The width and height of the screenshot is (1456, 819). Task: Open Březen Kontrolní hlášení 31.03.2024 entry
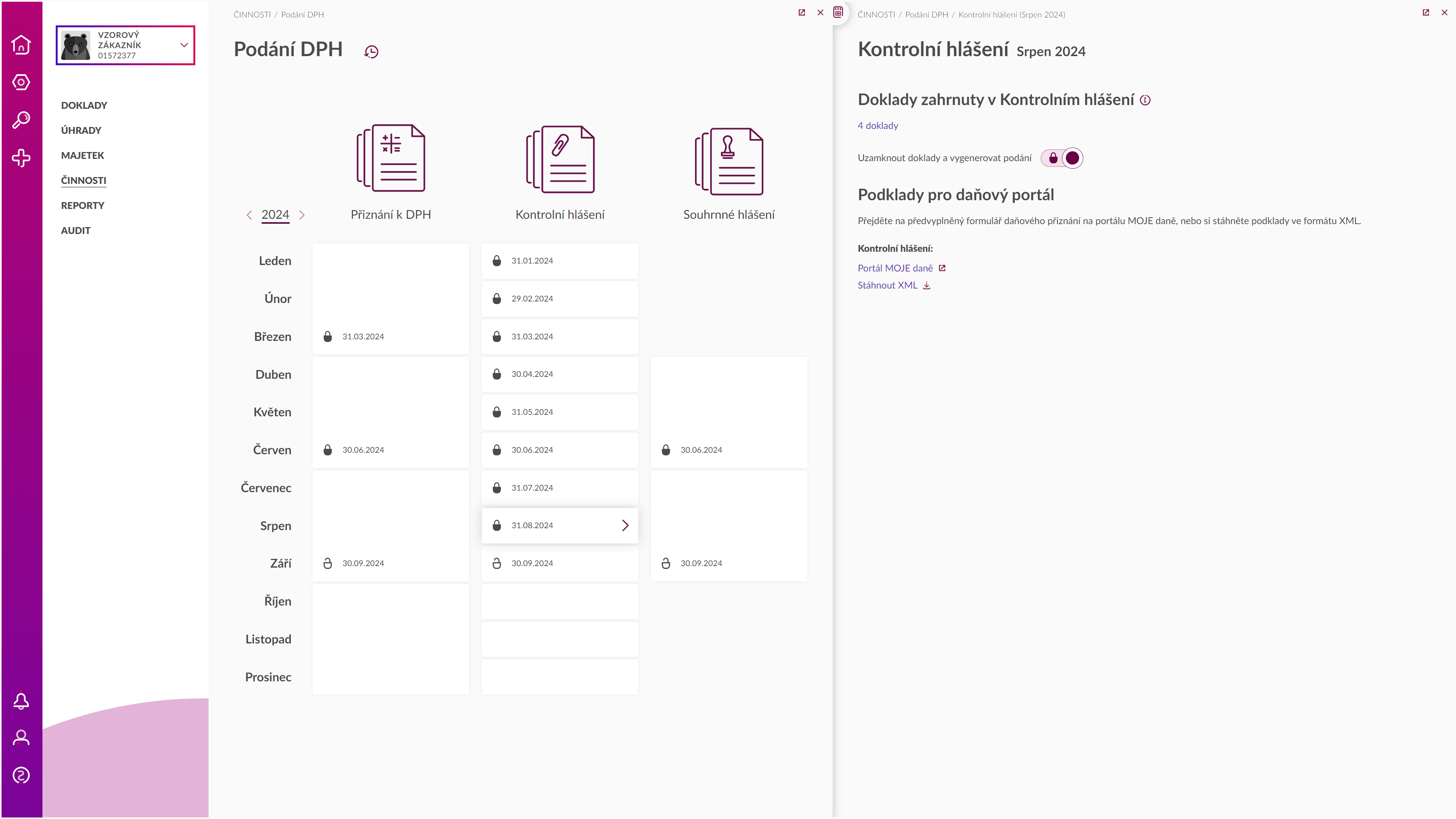click(560, 336)
